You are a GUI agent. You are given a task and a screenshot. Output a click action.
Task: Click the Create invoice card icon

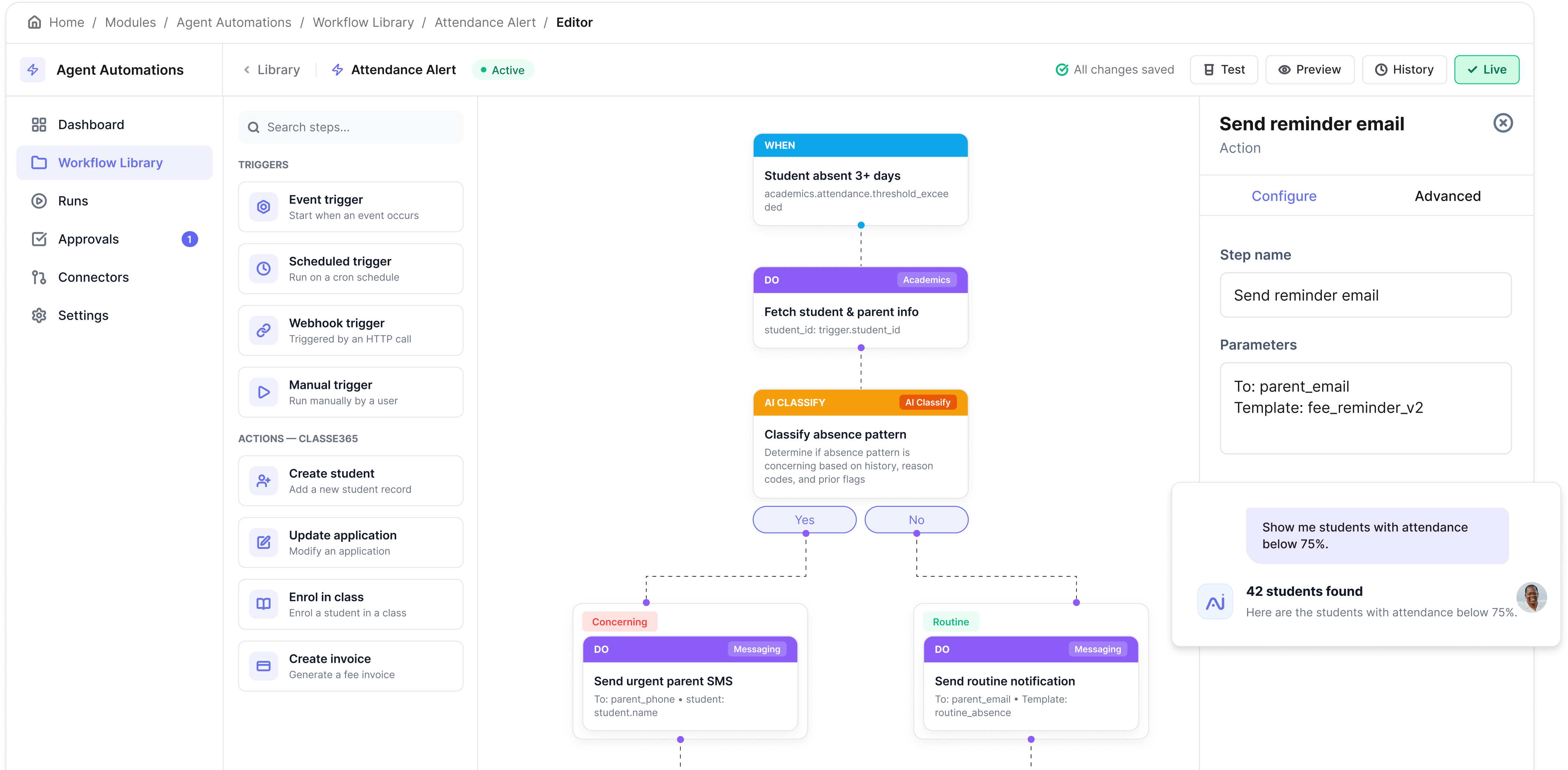[x=264, y=666]
